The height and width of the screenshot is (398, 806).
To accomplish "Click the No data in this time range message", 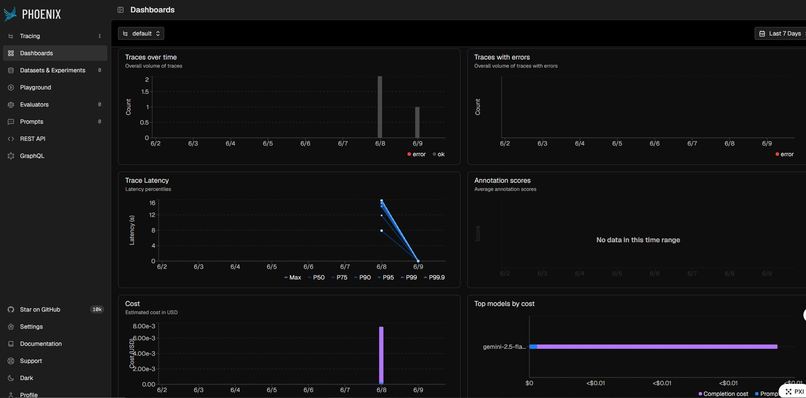I will pos(638,240).
